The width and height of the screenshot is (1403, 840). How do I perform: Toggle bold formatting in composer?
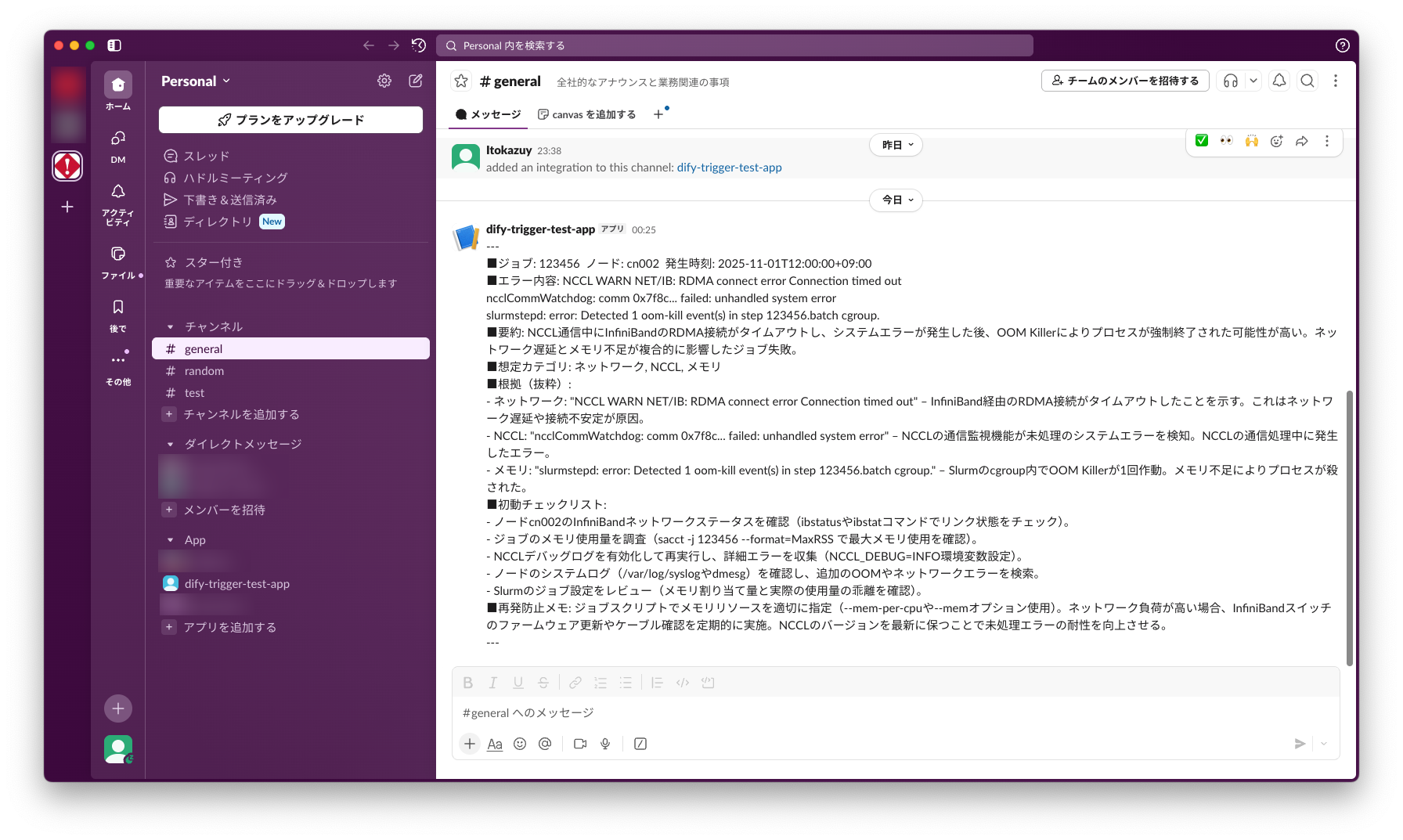(468, 683)
